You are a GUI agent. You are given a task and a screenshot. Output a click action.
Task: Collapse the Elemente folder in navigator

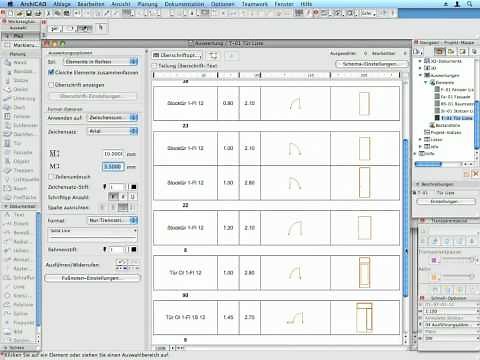click(426, 82)
